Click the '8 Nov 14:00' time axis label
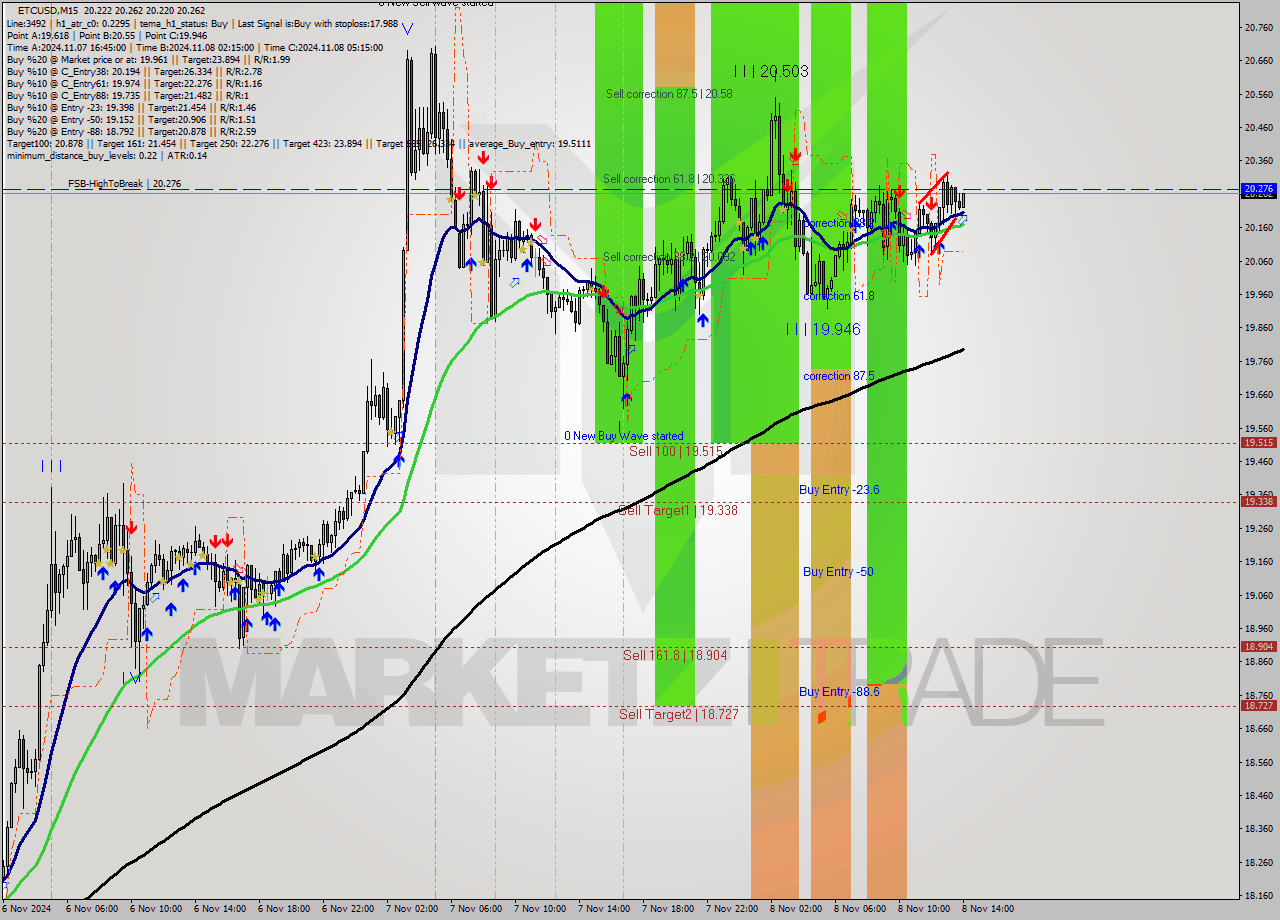Image resolution: width=1280 pixels, height=920 pixels. point(986,909)
